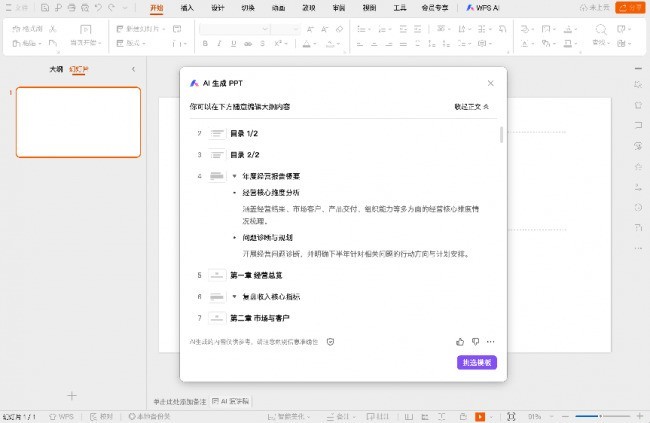Click the Save icon in quick access bar
The height and width of the screenshot is (423, 650).
pyautogui.click(x=45, y=7)
